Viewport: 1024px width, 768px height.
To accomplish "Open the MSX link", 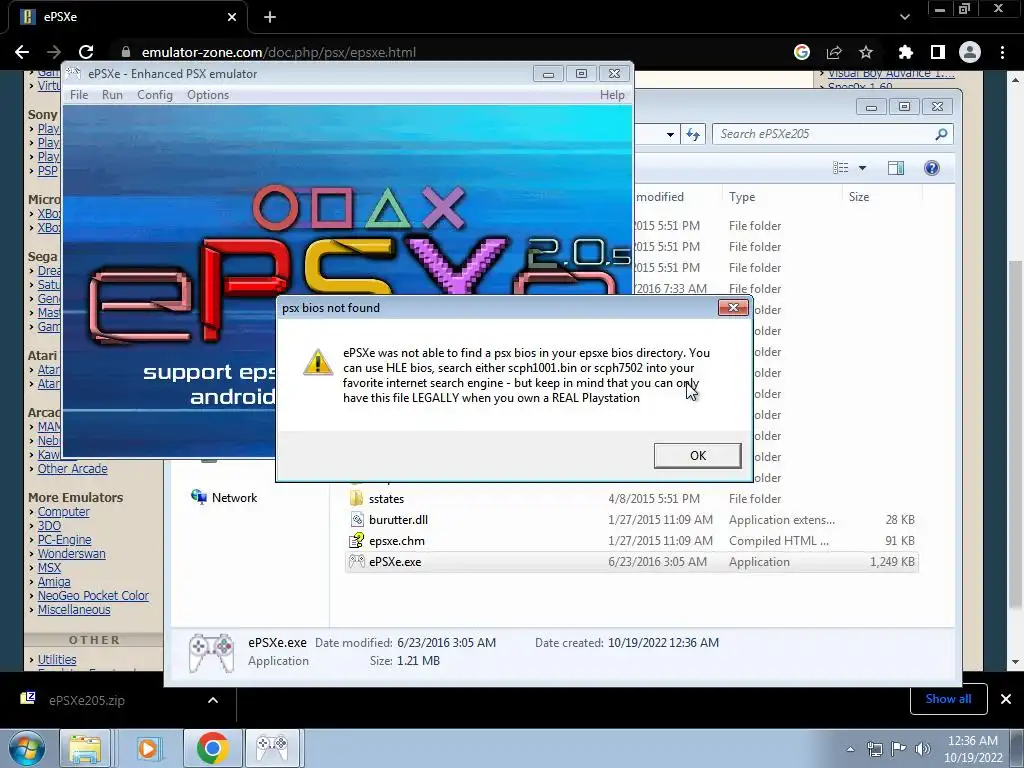I will coord(49,568).
